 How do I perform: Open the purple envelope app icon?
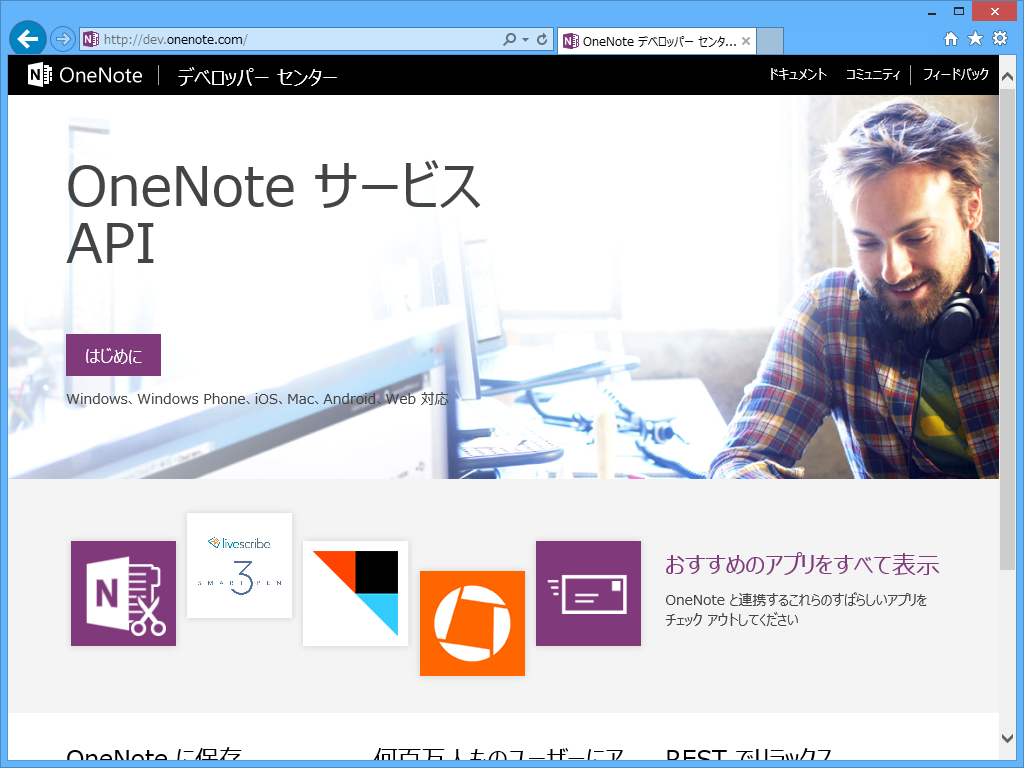(x=588, y=593)
